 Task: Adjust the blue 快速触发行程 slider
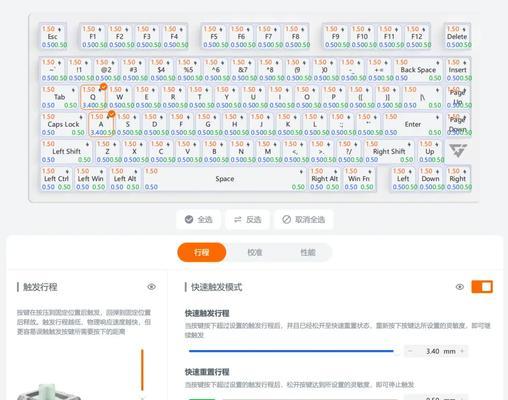(291, 351)
